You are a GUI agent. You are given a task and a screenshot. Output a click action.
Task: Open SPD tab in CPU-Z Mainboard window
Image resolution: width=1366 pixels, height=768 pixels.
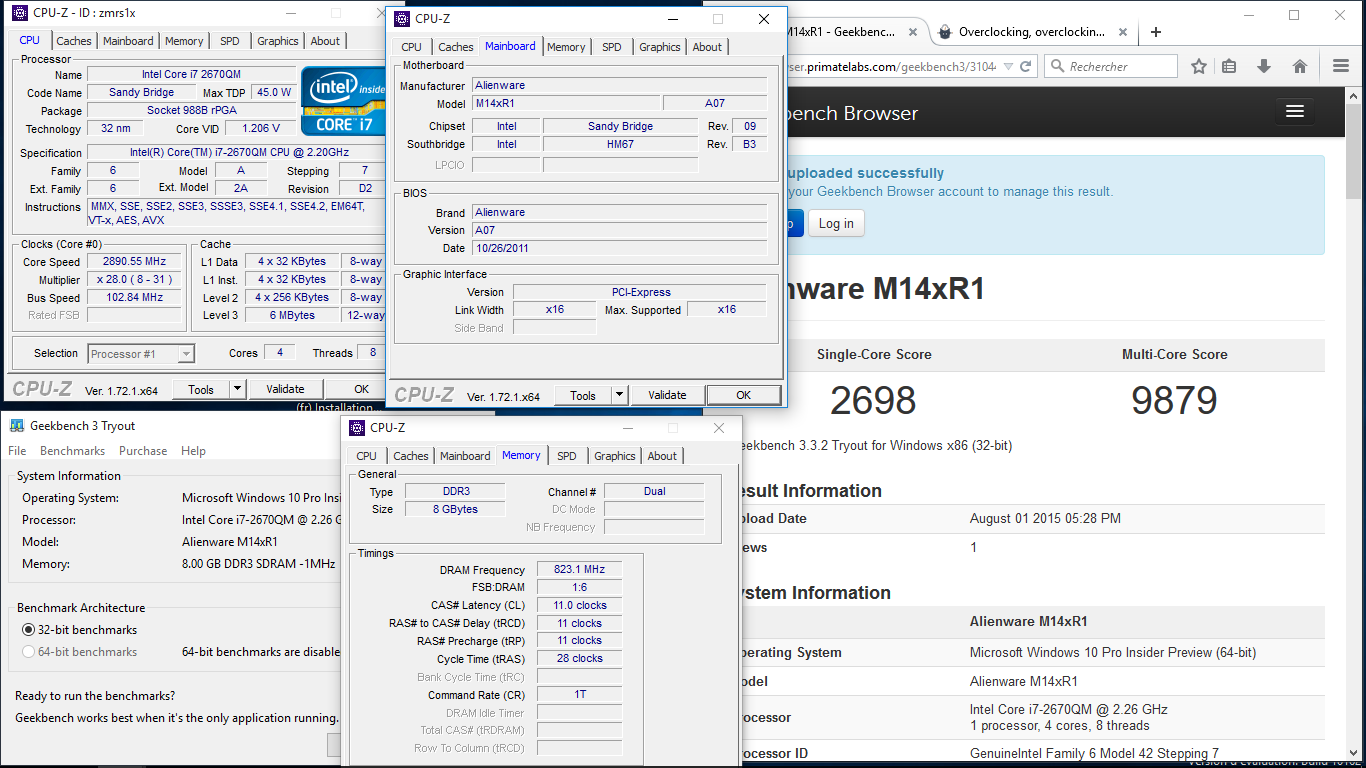coord(612,47)
